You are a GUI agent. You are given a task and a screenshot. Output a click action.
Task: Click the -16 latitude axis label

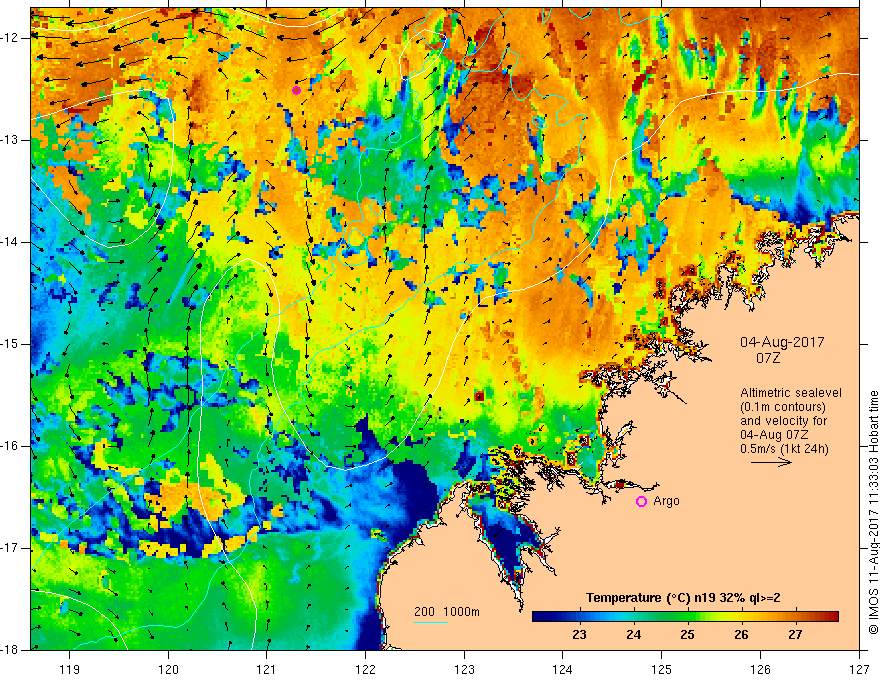click(x=10, y=446)
